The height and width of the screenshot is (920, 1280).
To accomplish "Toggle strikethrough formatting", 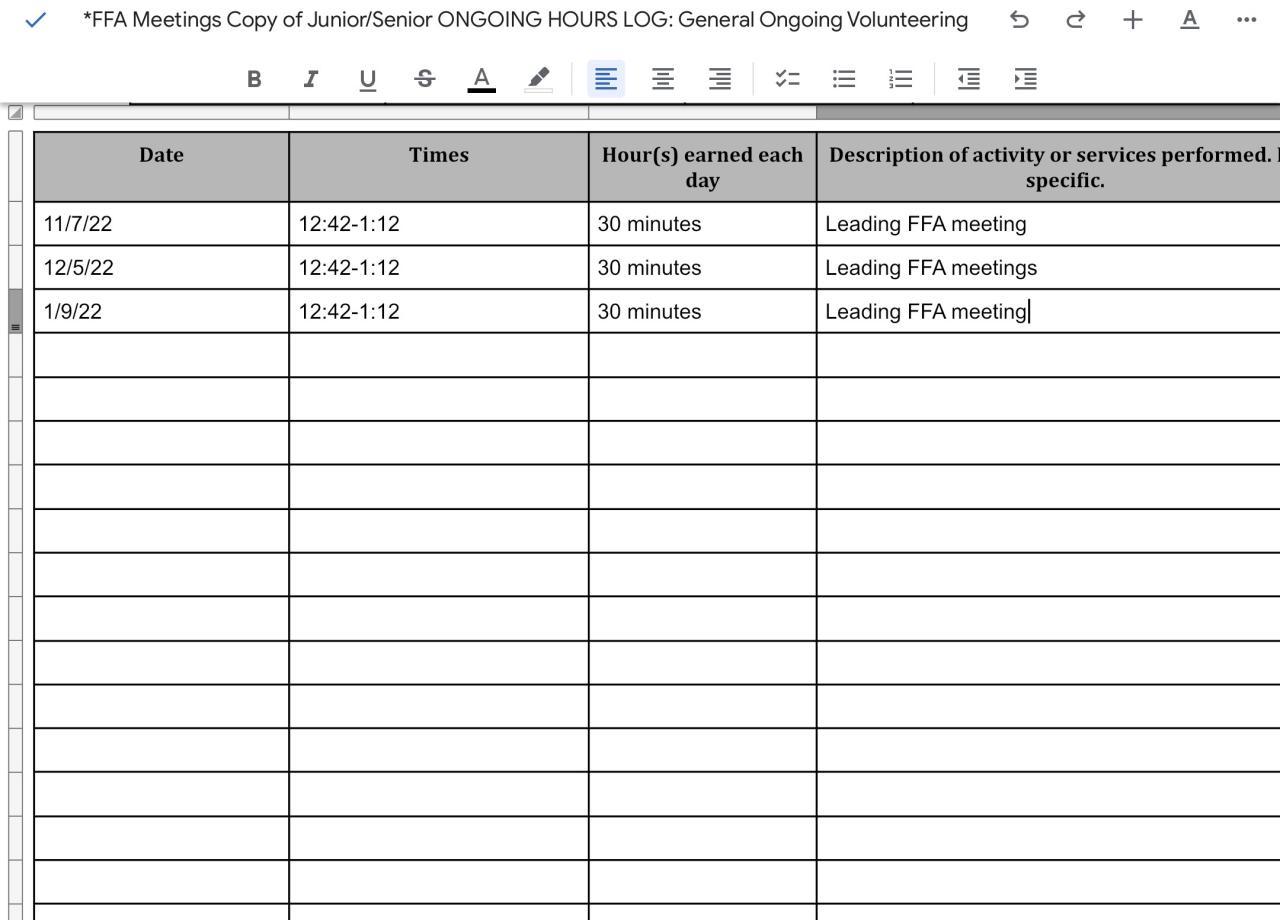I will click(425, 79).
